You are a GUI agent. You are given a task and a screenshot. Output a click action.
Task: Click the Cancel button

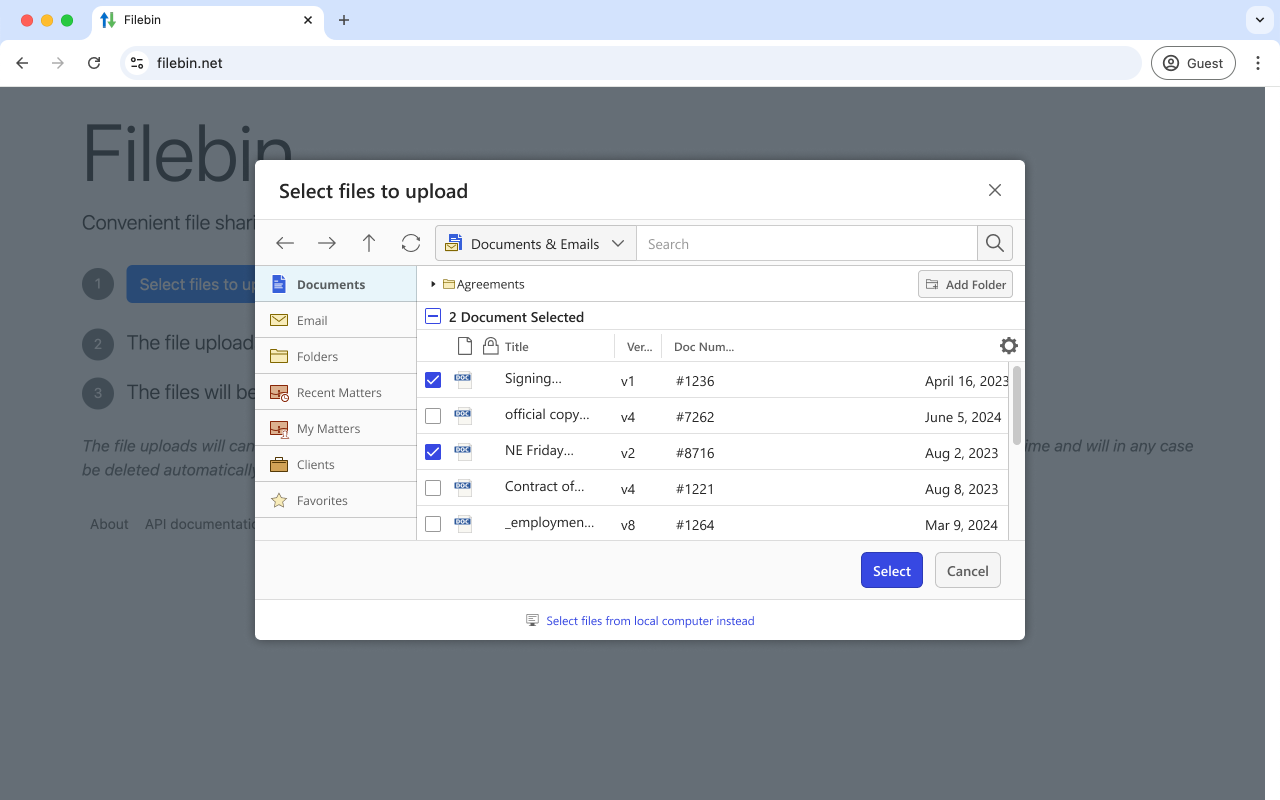tap(968, 570)
